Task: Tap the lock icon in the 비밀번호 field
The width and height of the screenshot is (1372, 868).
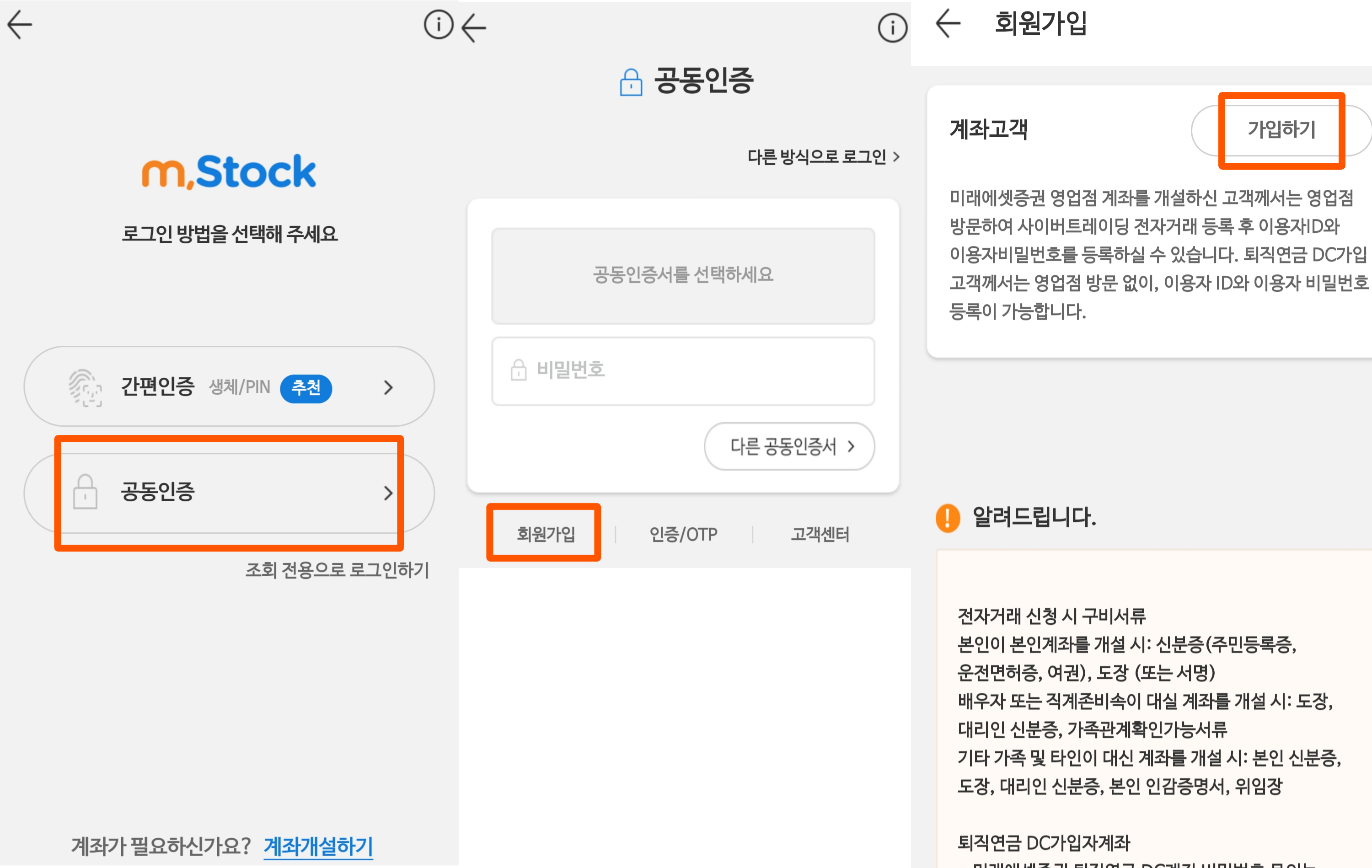Action: 519,370
